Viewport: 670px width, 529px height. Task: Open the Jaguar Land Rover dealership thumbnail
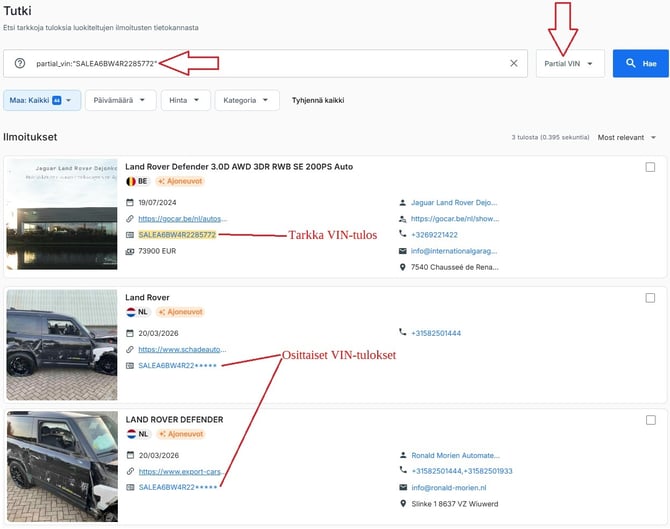point(62,215)
